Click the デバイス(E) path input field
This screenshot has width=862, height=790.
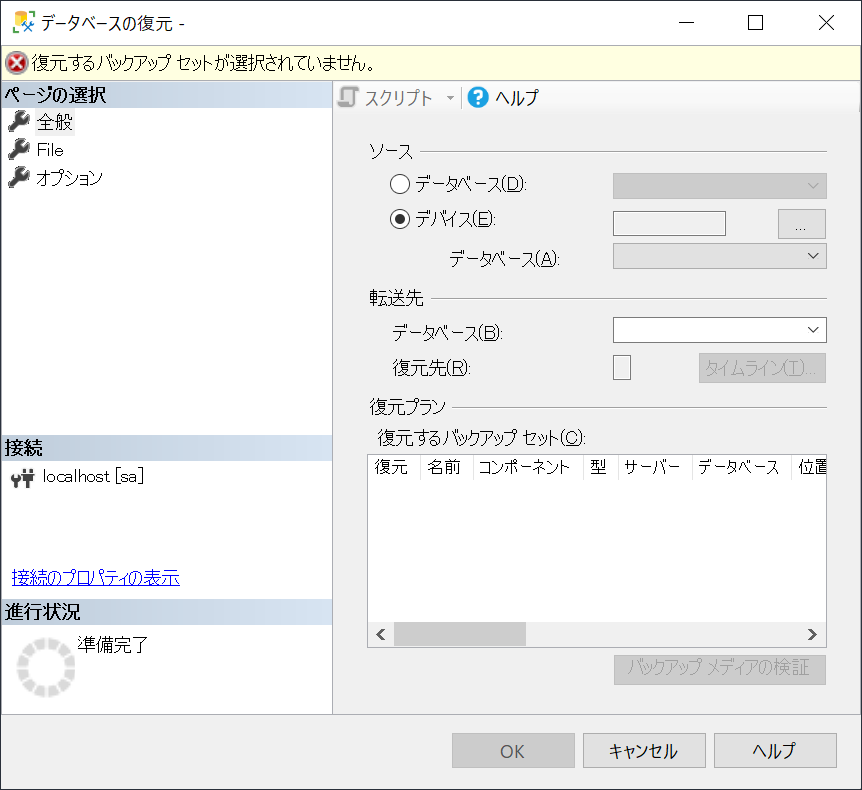tap(669, 223)
